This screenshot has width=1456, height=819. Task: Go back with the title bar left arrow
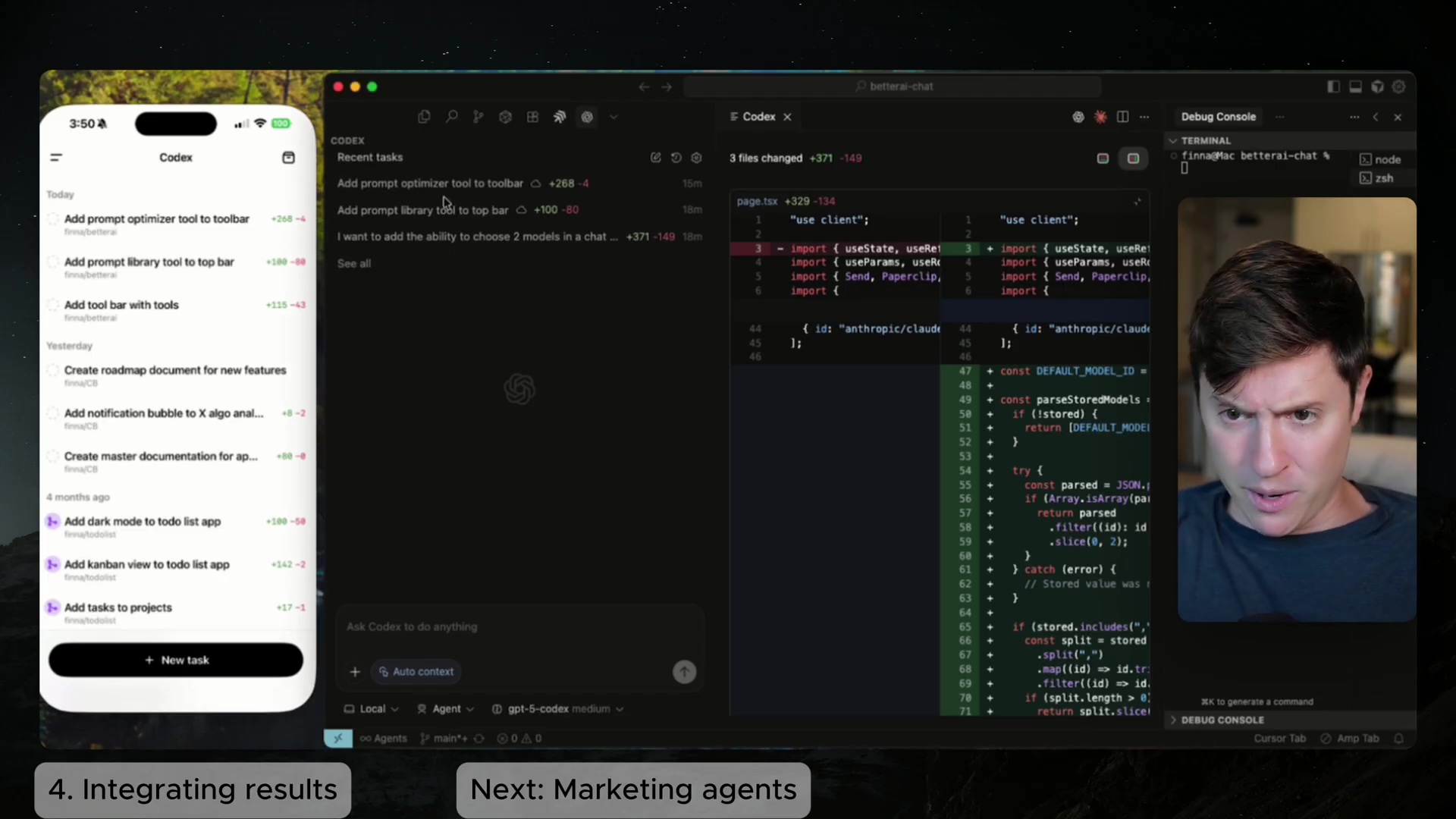coord(644,87)
